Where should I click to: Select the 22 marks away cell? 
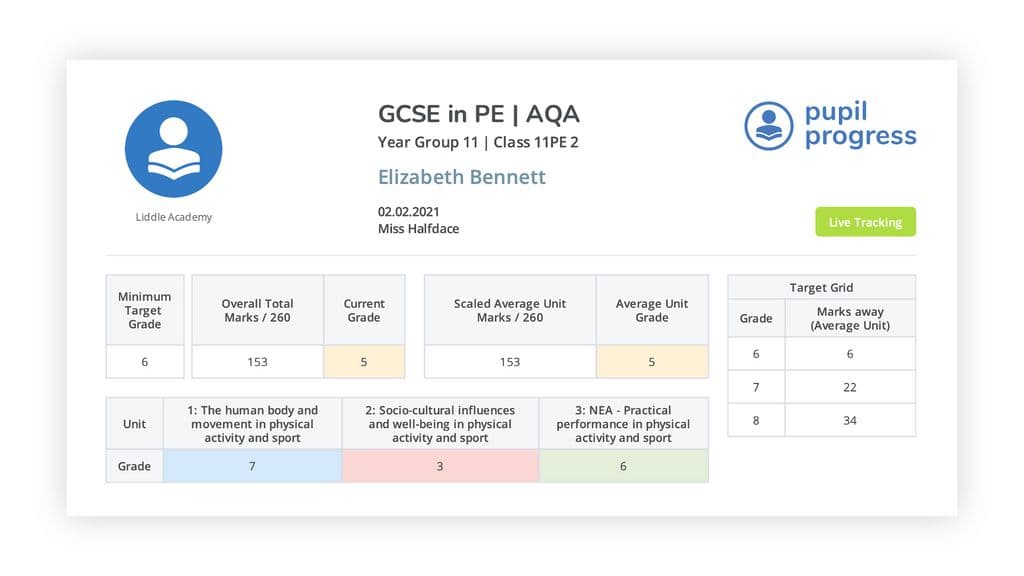850,387
